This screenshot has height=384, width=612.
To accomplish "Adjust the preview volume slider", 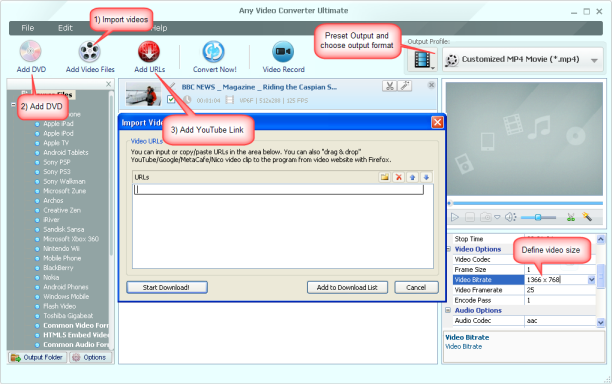I will point(538,217).
